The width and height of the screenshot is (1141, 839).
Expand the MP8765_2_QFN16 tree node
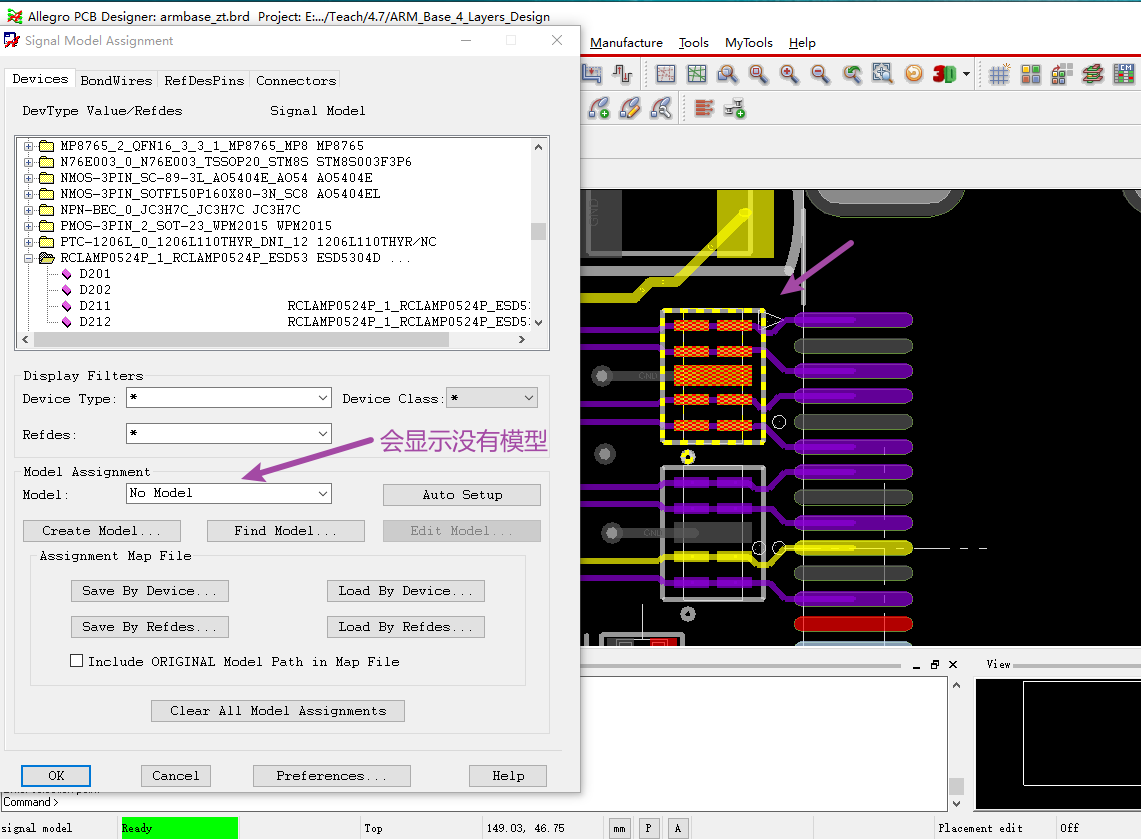click(28, 146)
